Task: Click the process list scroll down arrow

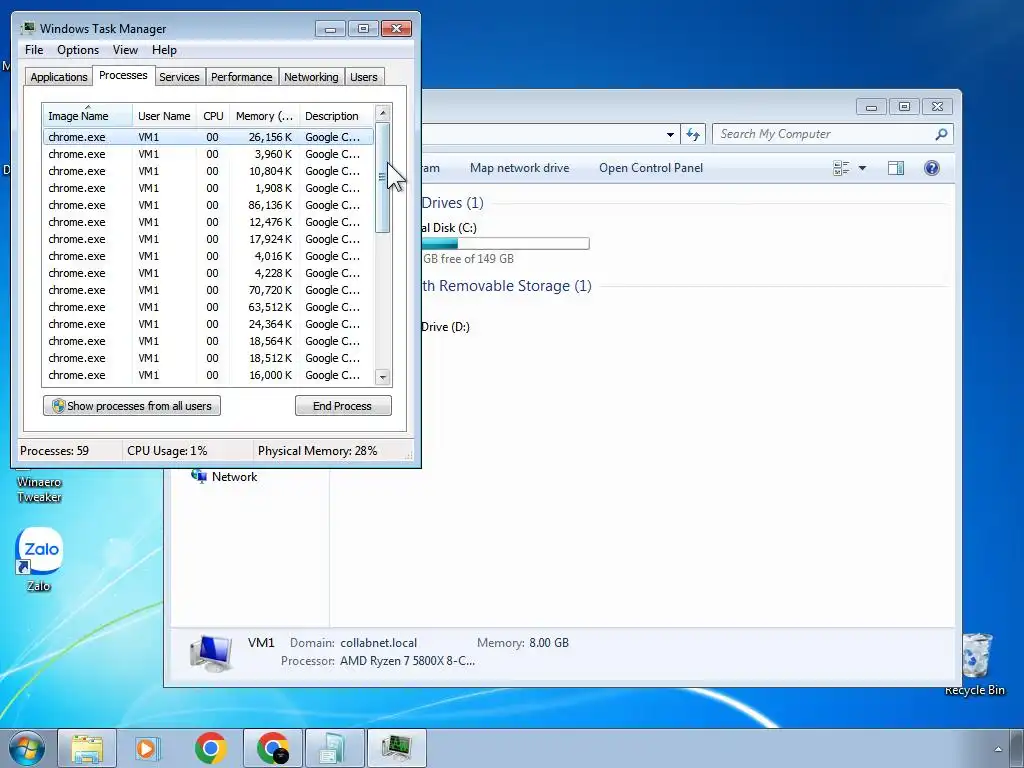Action: click(383, 377)
